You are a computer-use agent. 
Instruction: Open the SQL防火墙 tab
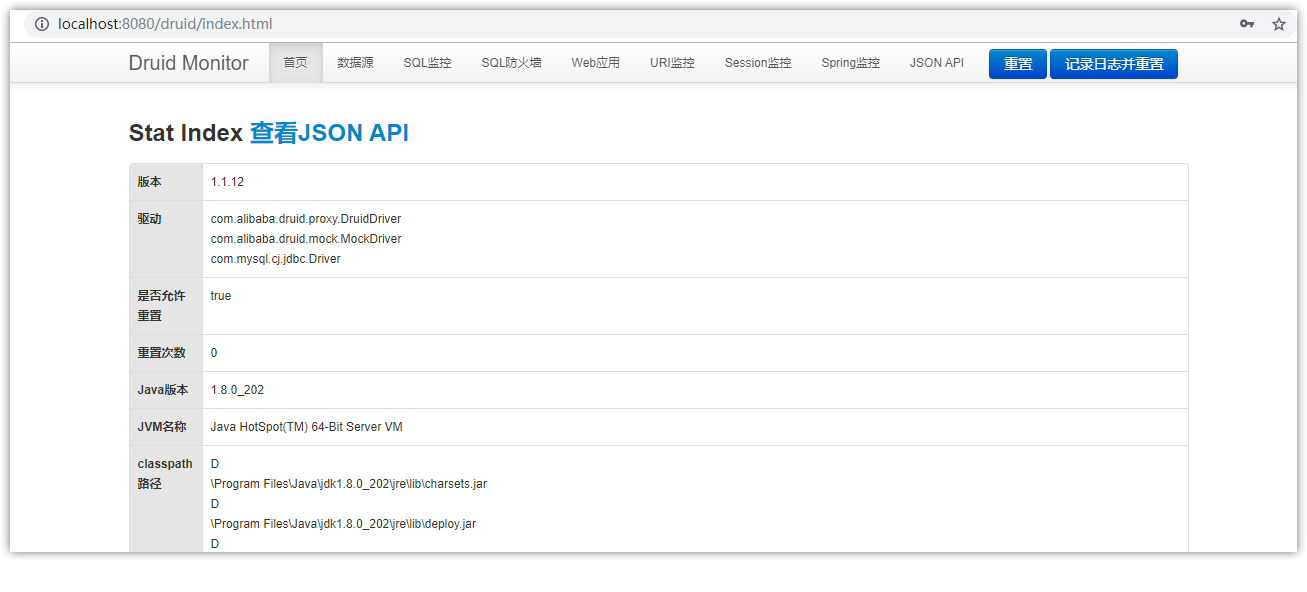(x=511, y=63)
